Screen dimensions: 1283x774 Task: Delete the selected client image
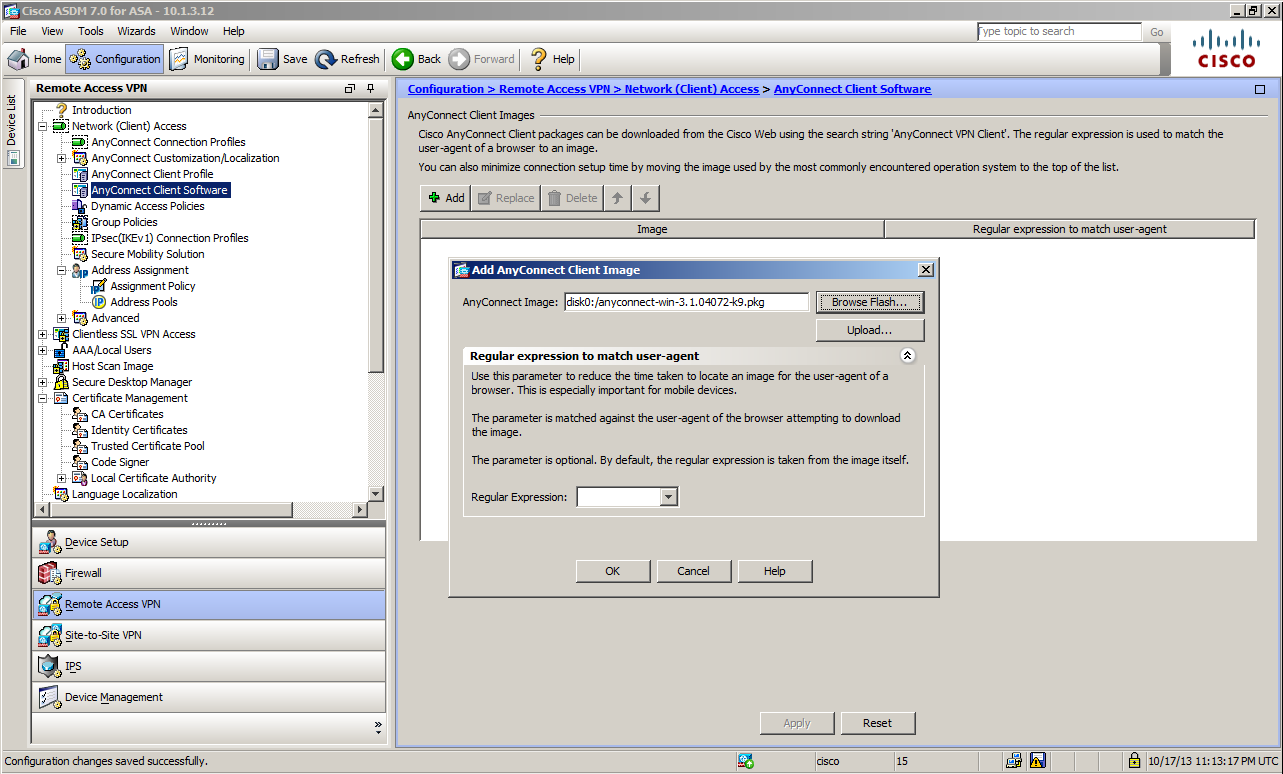(572, 198)
